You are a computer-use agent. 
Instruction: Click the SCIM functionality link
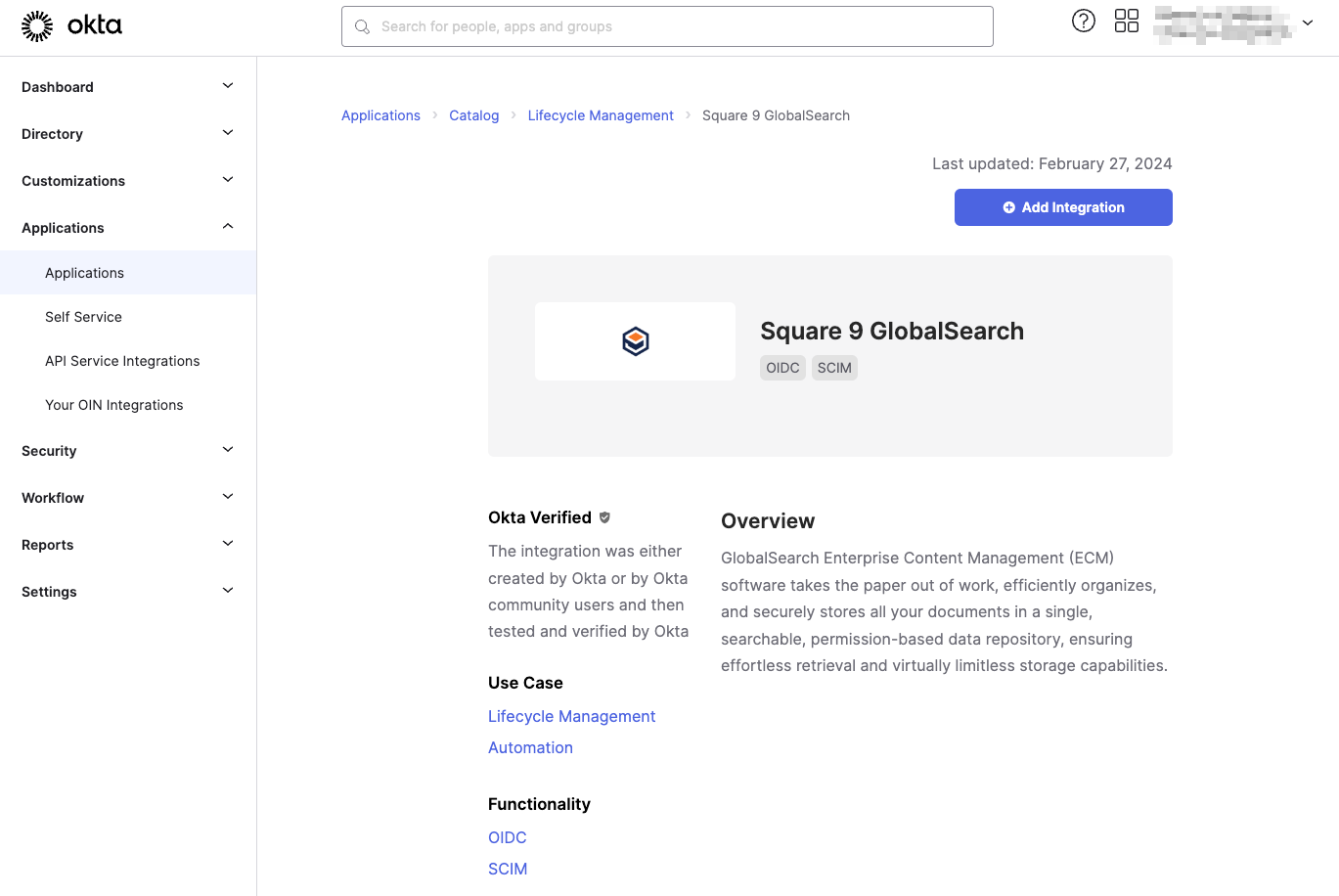coord(508,869)
